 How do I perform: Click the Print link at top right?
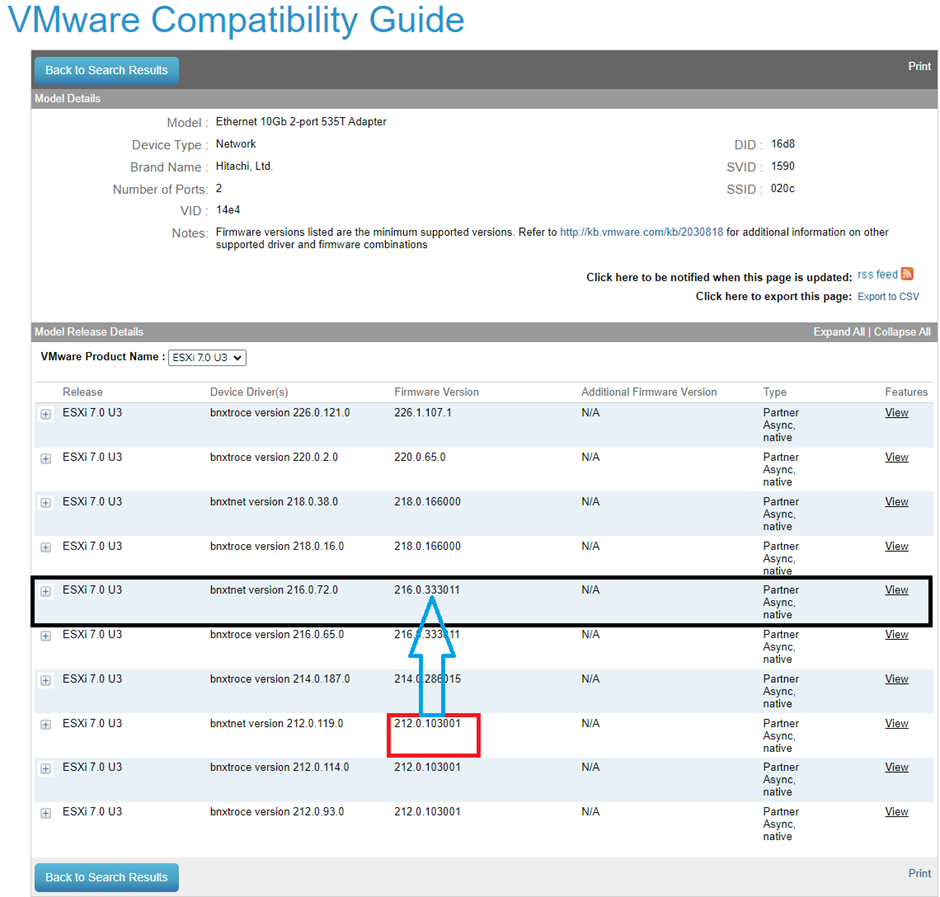point(919,67)
